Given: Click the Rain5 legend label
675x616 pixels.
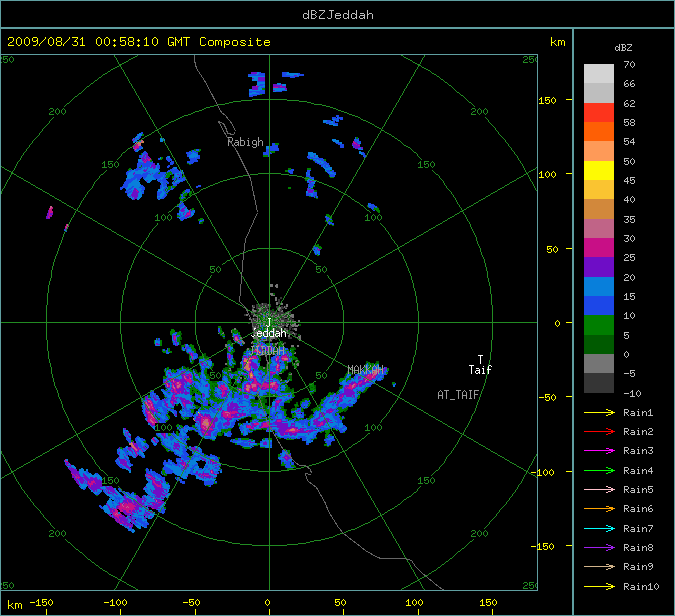Looking at the screenshot, I should point(638,489).
